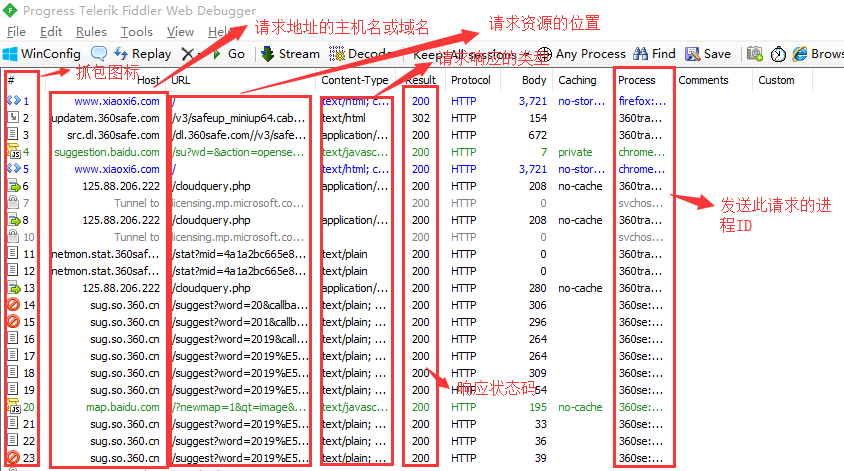This screenshot has height=471, width=844.
Task: Select session 7 tunnel lock icon
Action: click(x=13, y=202)
